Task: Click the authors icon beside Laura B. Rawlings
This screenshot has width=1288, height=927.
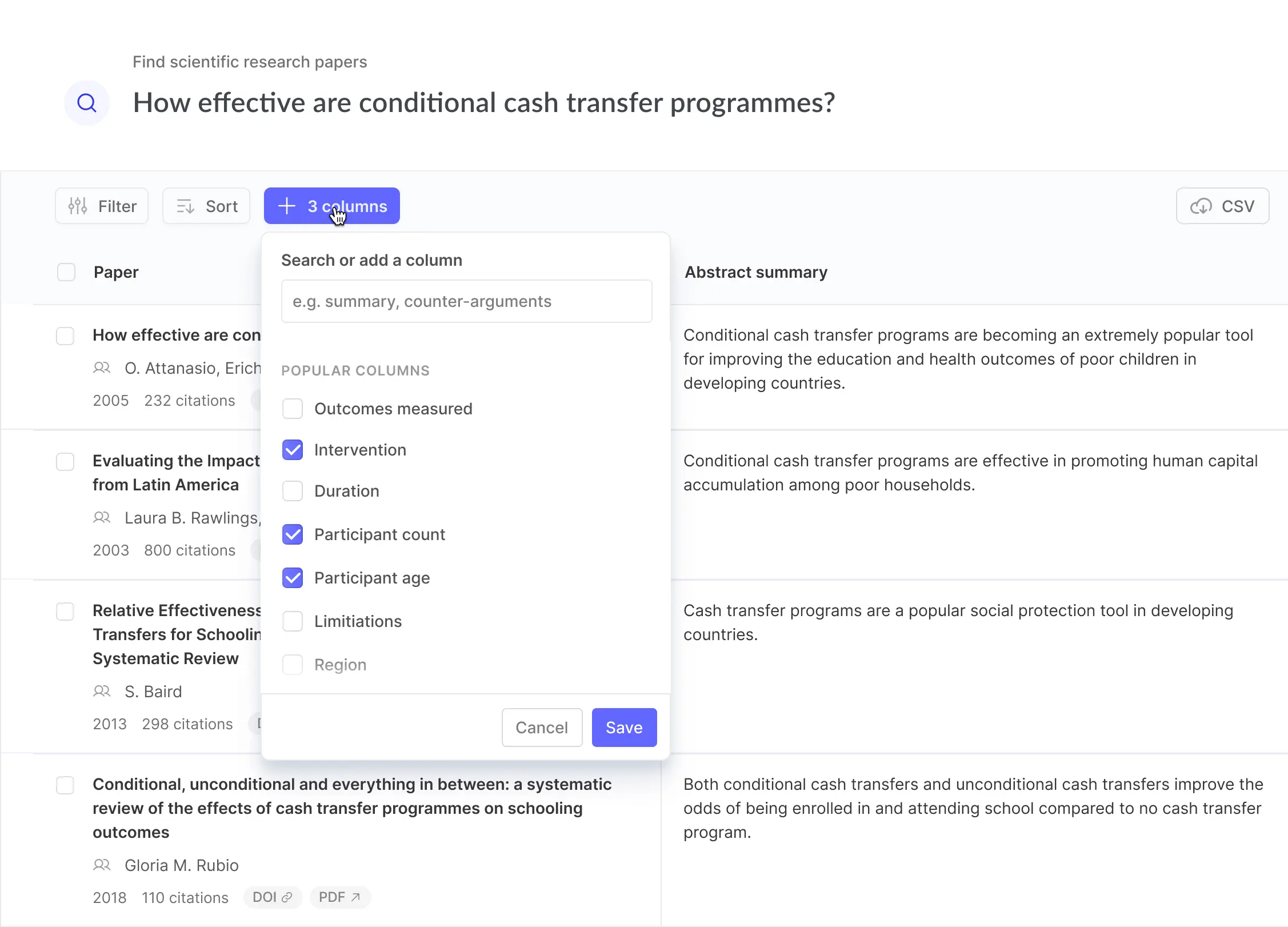Action: (102, 518)
